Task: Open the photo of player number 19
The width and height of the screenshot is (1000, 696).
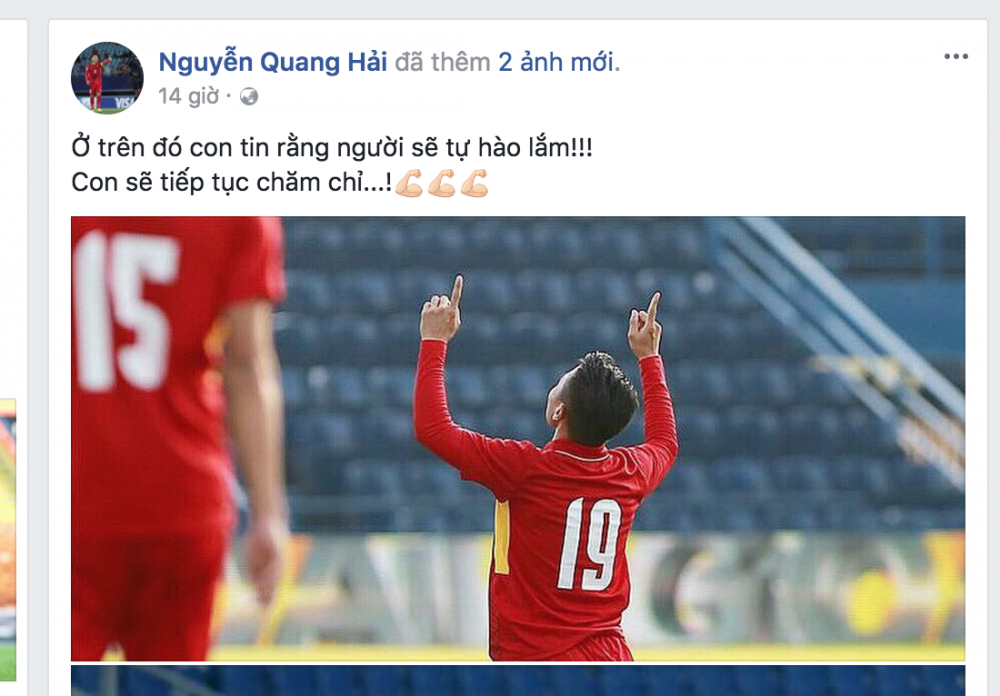Action: tap(518, 438)
